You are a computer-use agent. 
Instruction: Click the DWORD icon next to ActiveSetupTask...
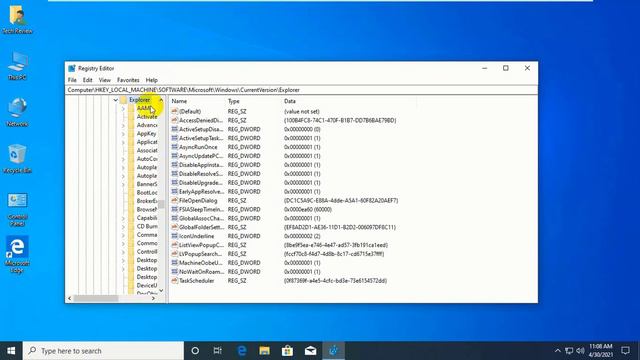tap(175, 138)
